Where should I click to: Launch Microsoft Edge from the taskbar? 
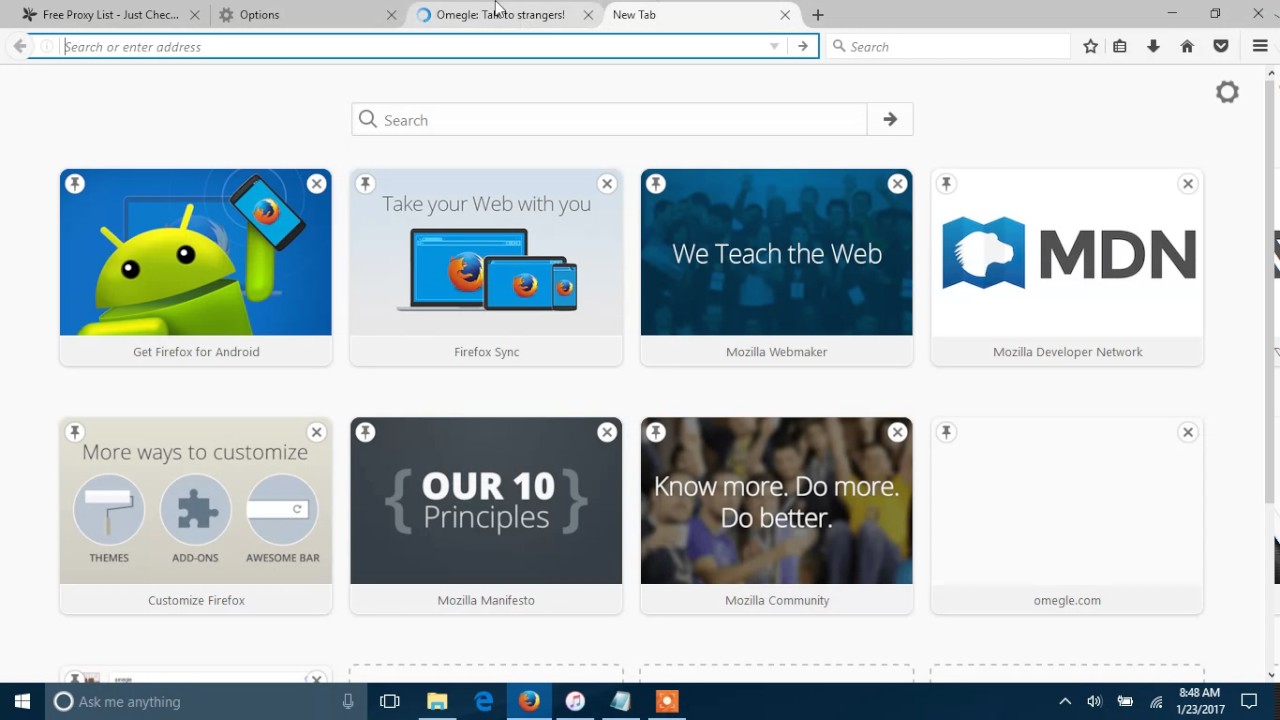coord(484,702)
